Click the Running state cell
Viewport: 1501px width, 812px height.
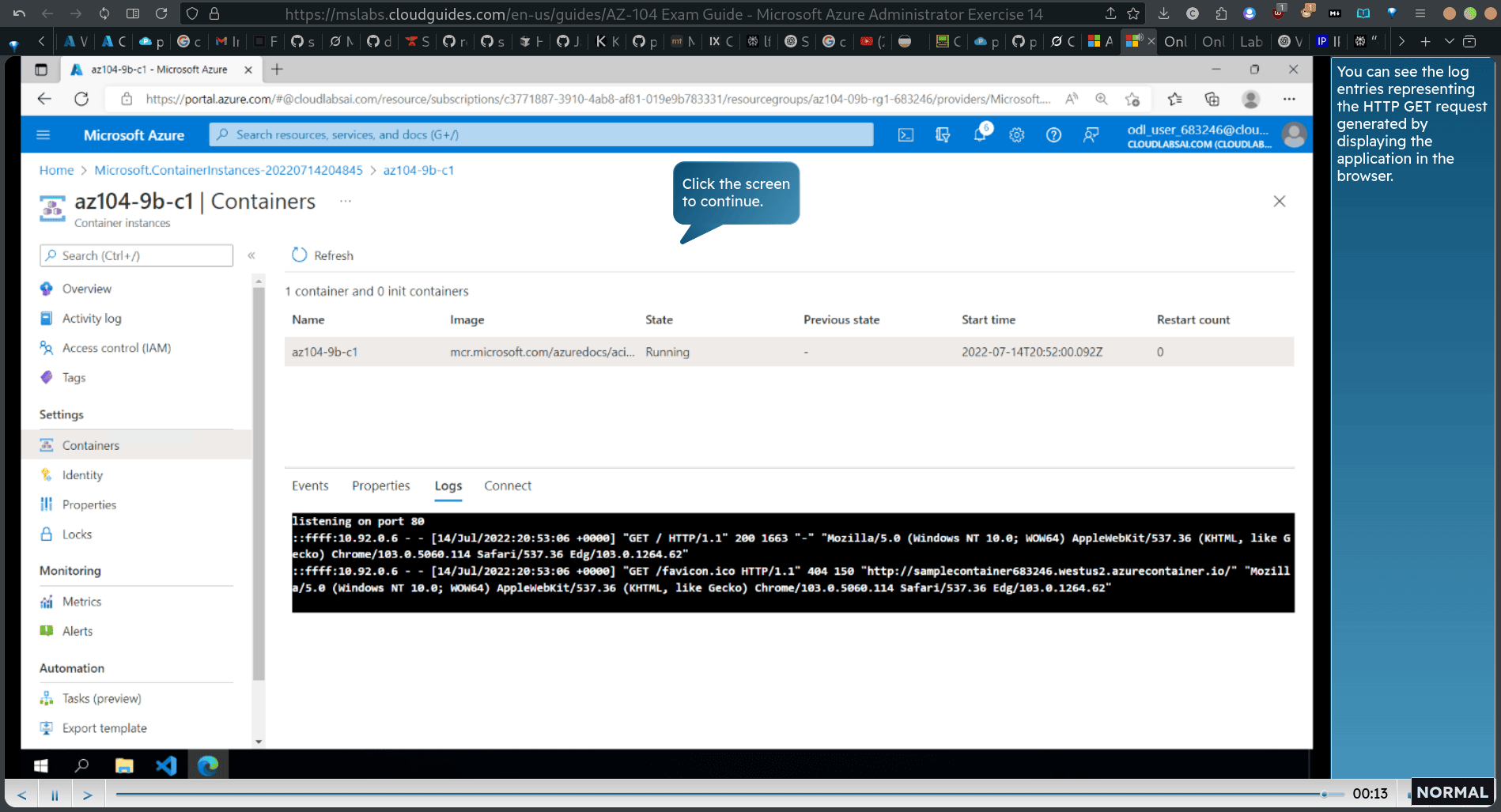(667, 352)
